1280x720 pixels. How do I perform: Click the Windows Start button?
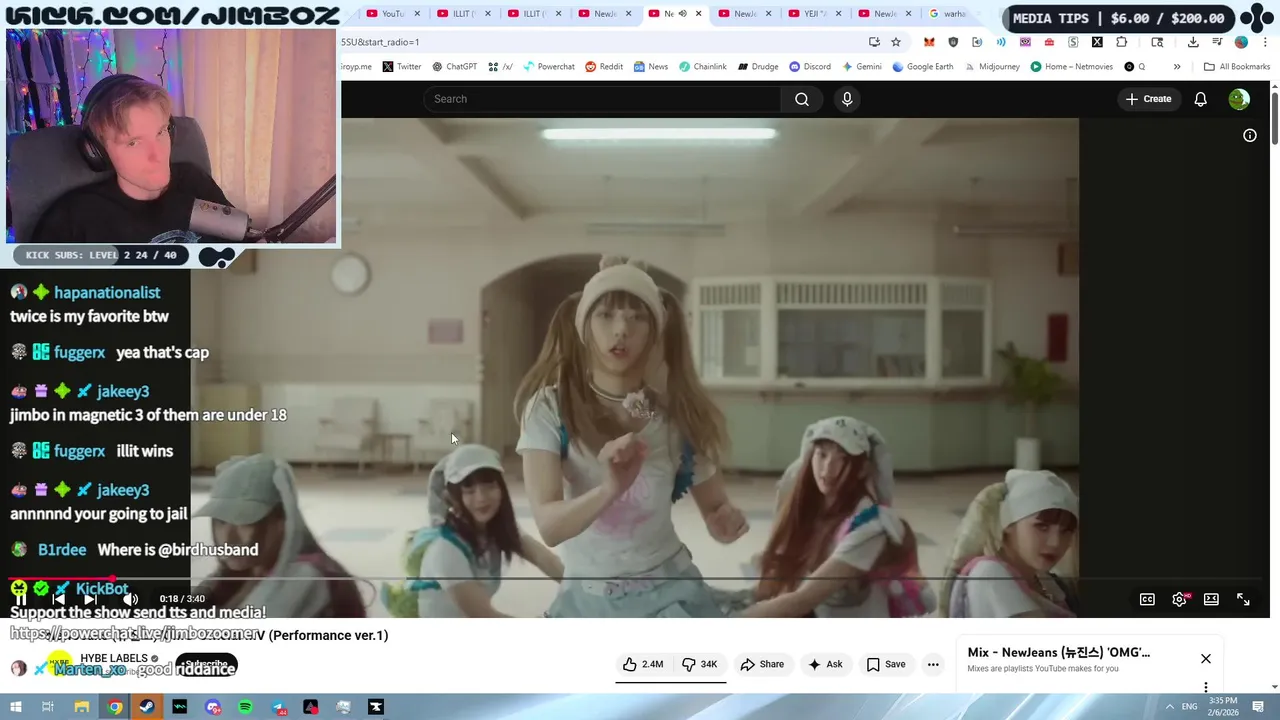click(15, 707)
